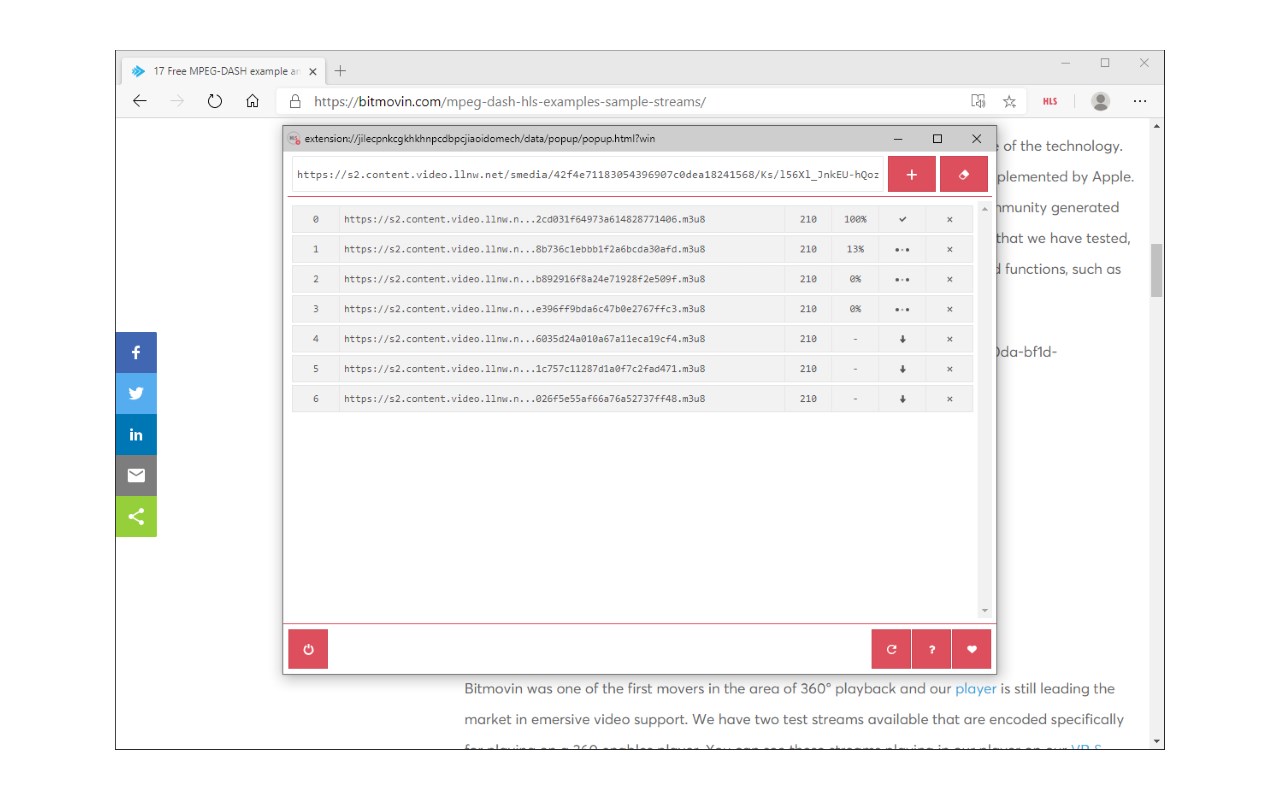Remove row 3 with its x button

click(949, 309)
